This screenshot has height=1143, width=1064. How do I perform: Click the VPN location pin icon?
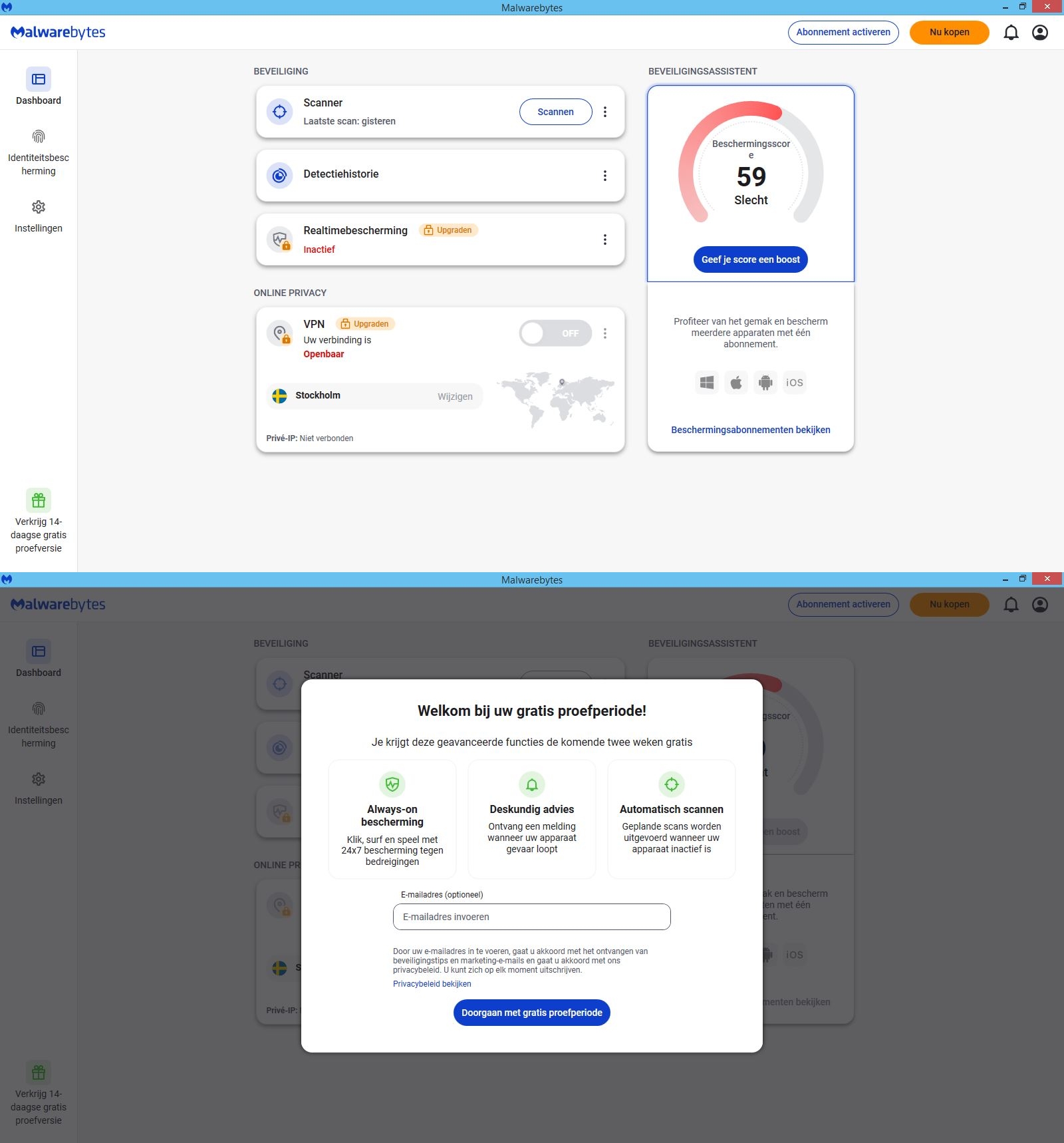pos(280,333)
